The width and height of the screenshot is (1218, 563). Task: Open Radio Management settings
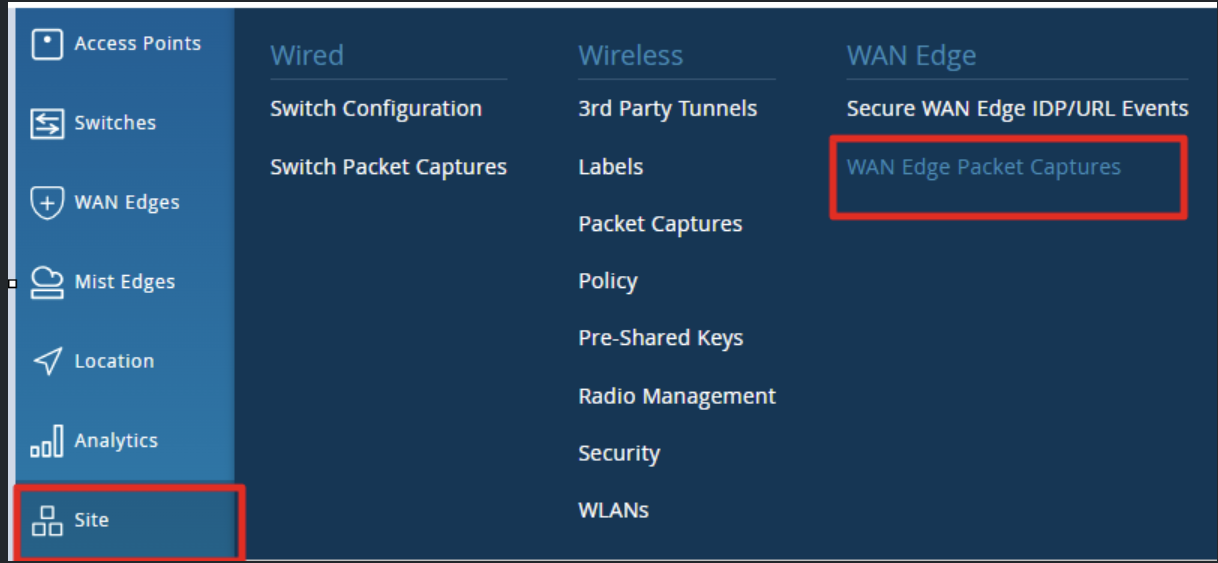677,396
